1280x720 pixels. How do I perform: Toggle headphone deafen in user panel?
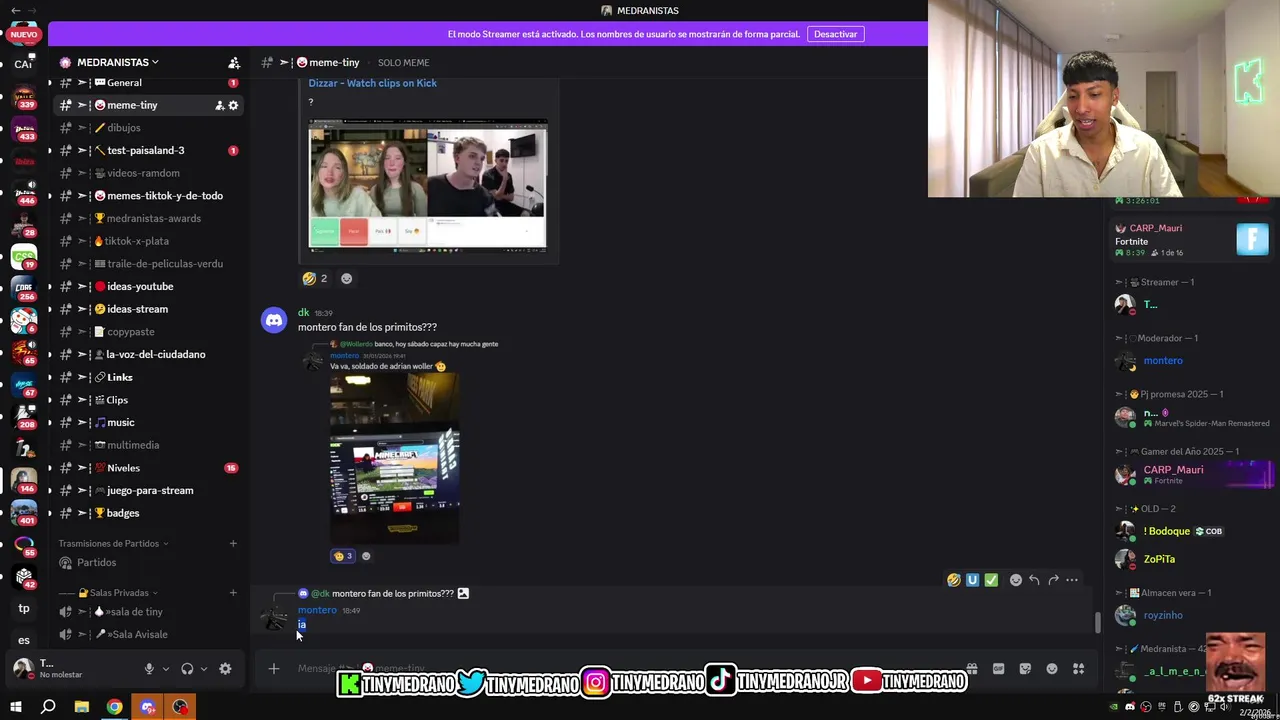point(187,669)
